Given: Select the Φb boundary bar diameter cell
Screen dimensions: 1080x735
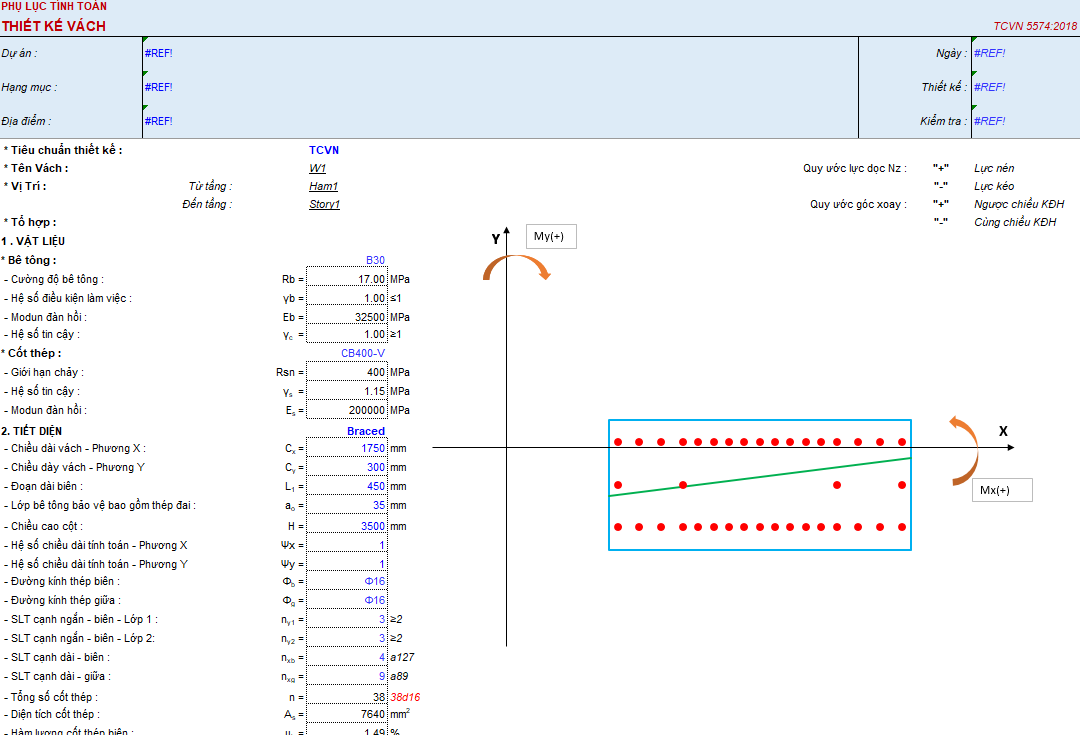Looking at the screenshot, I should coord(346,581).
